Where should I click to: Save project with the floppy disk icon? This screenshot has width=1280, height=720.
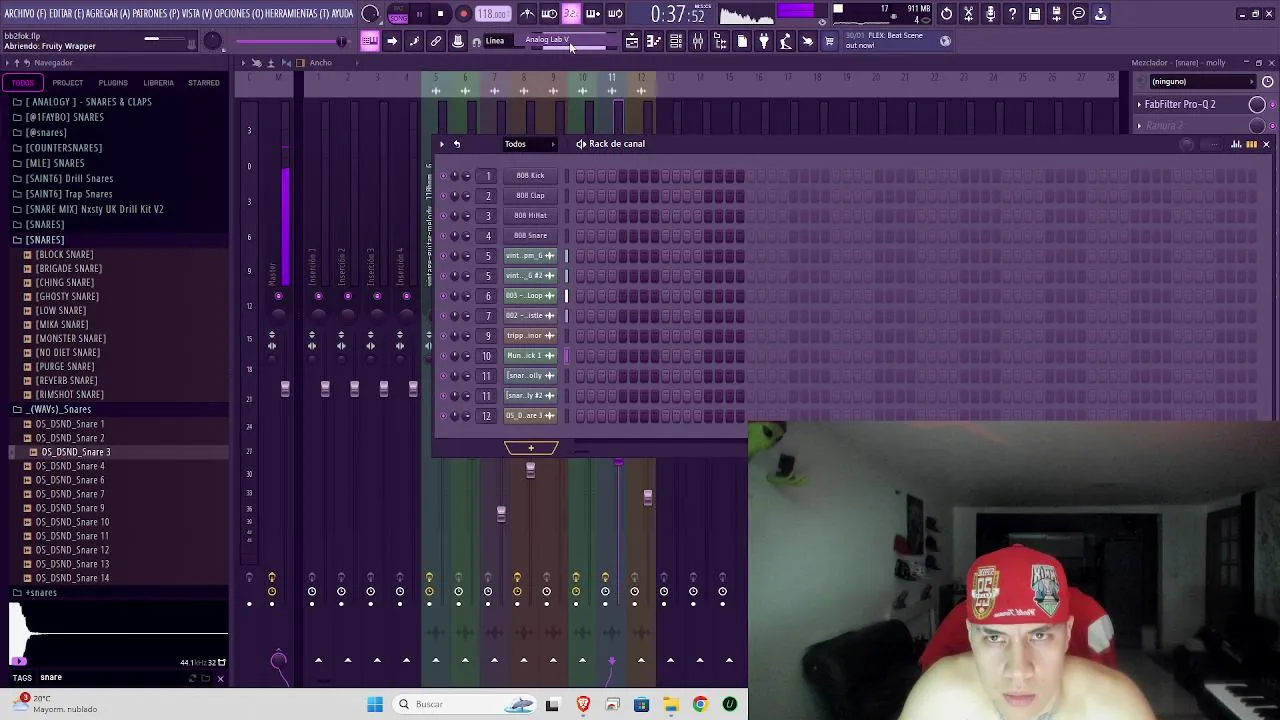(1034, 14)
